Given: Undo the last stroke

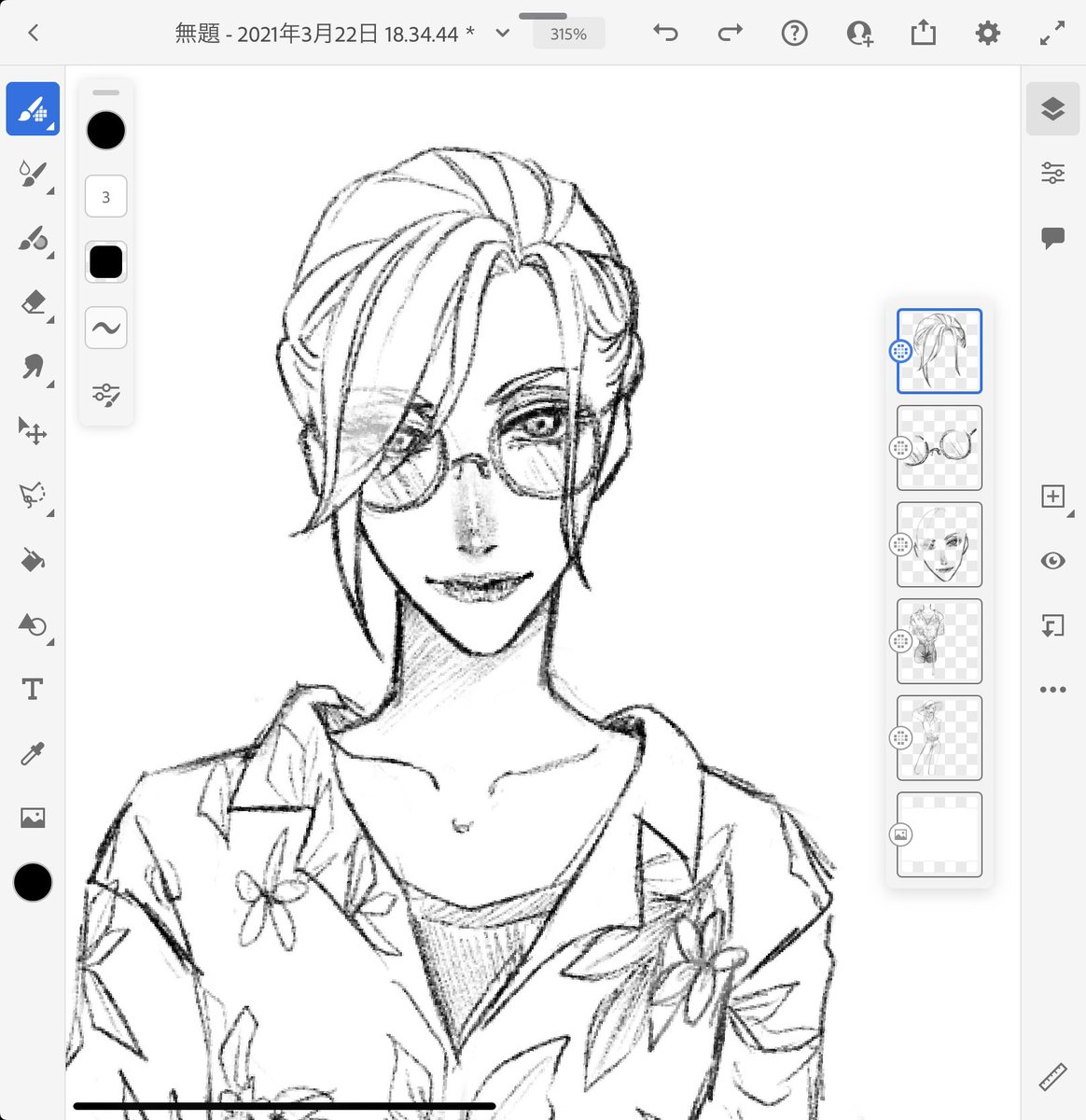Looking at the screenshot, I should point(666,34).
